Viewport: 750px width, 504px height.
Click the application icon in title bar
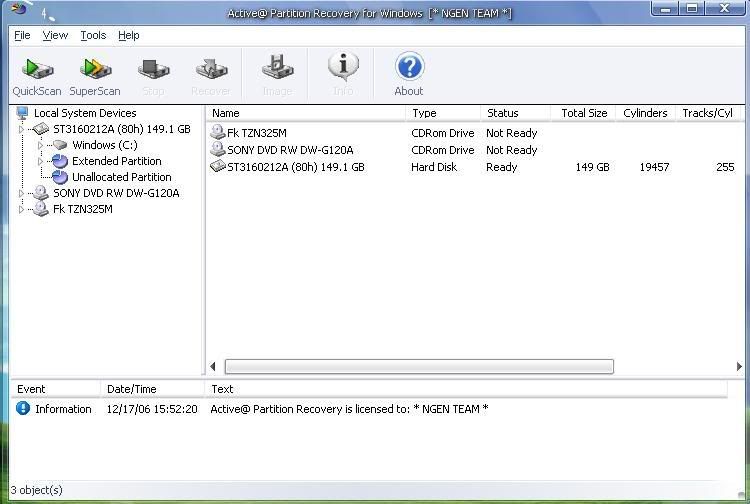tap(18, 9)
